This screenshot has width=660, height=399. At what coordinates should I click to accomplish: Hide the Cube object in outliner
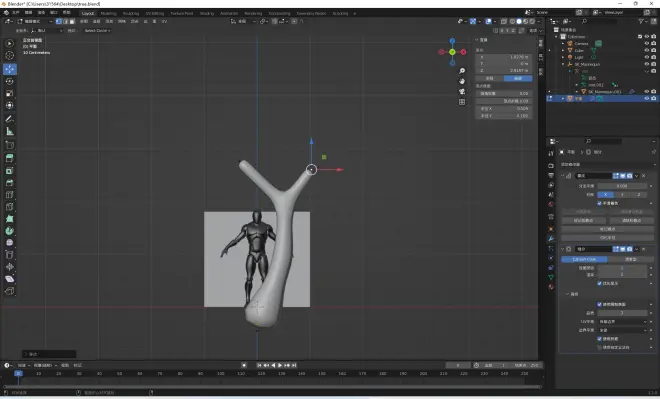tap(647, 50)
